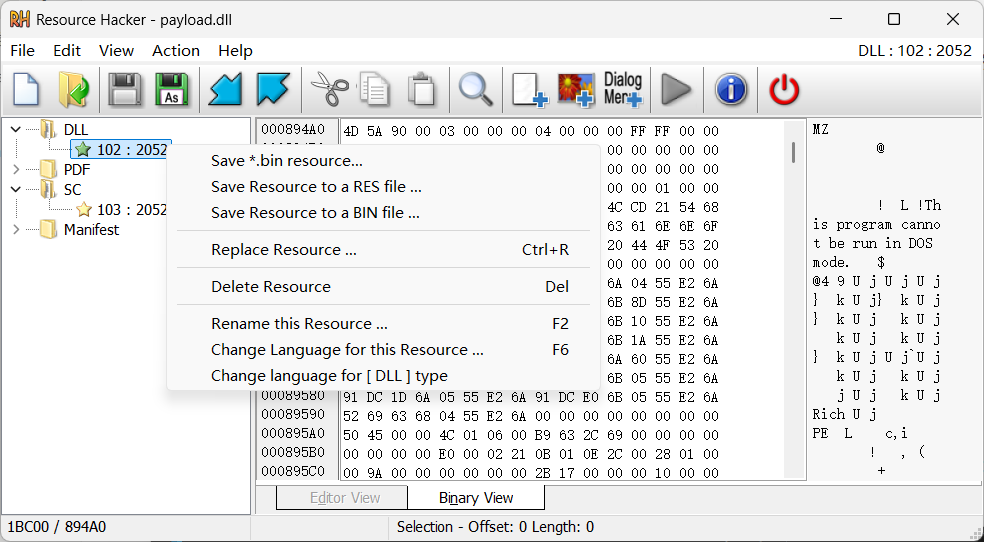Select the SC folder node
984x542 pixels.
61,189
